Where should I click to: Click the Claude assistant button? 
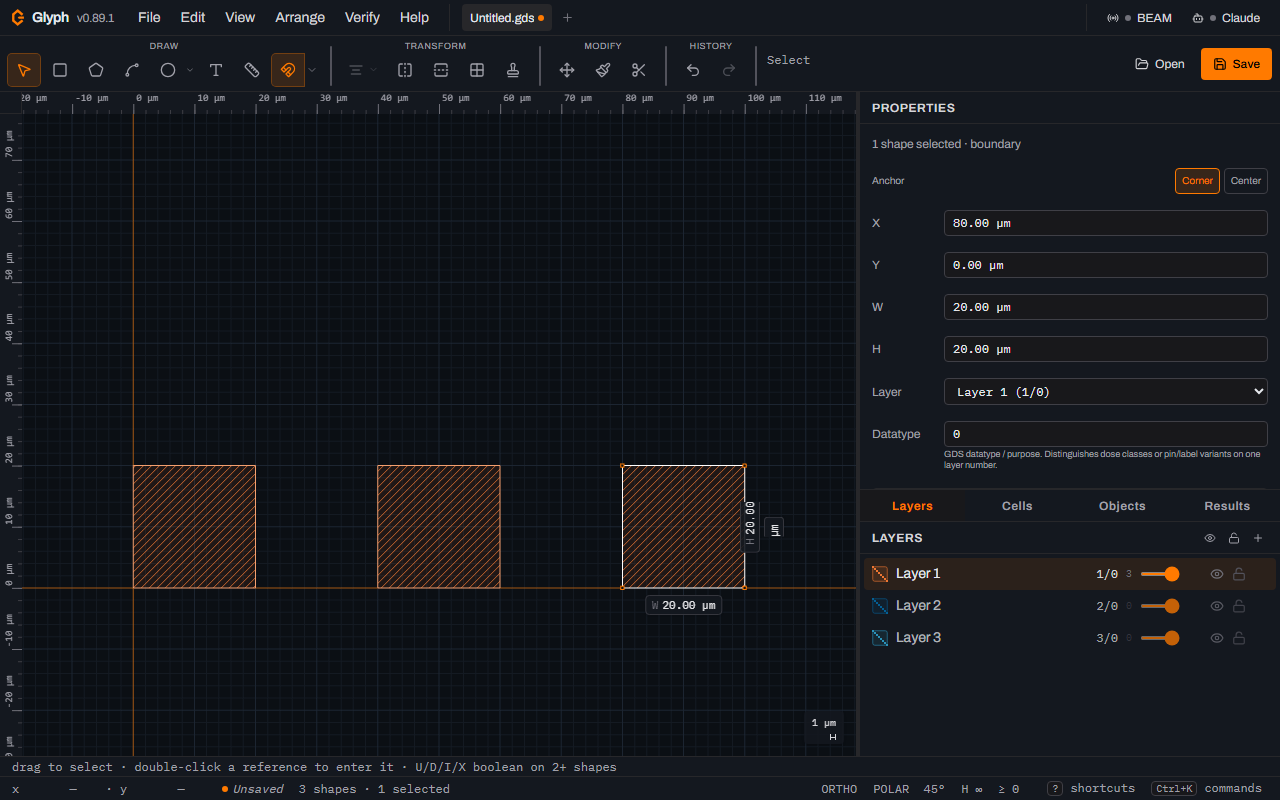1226,18
